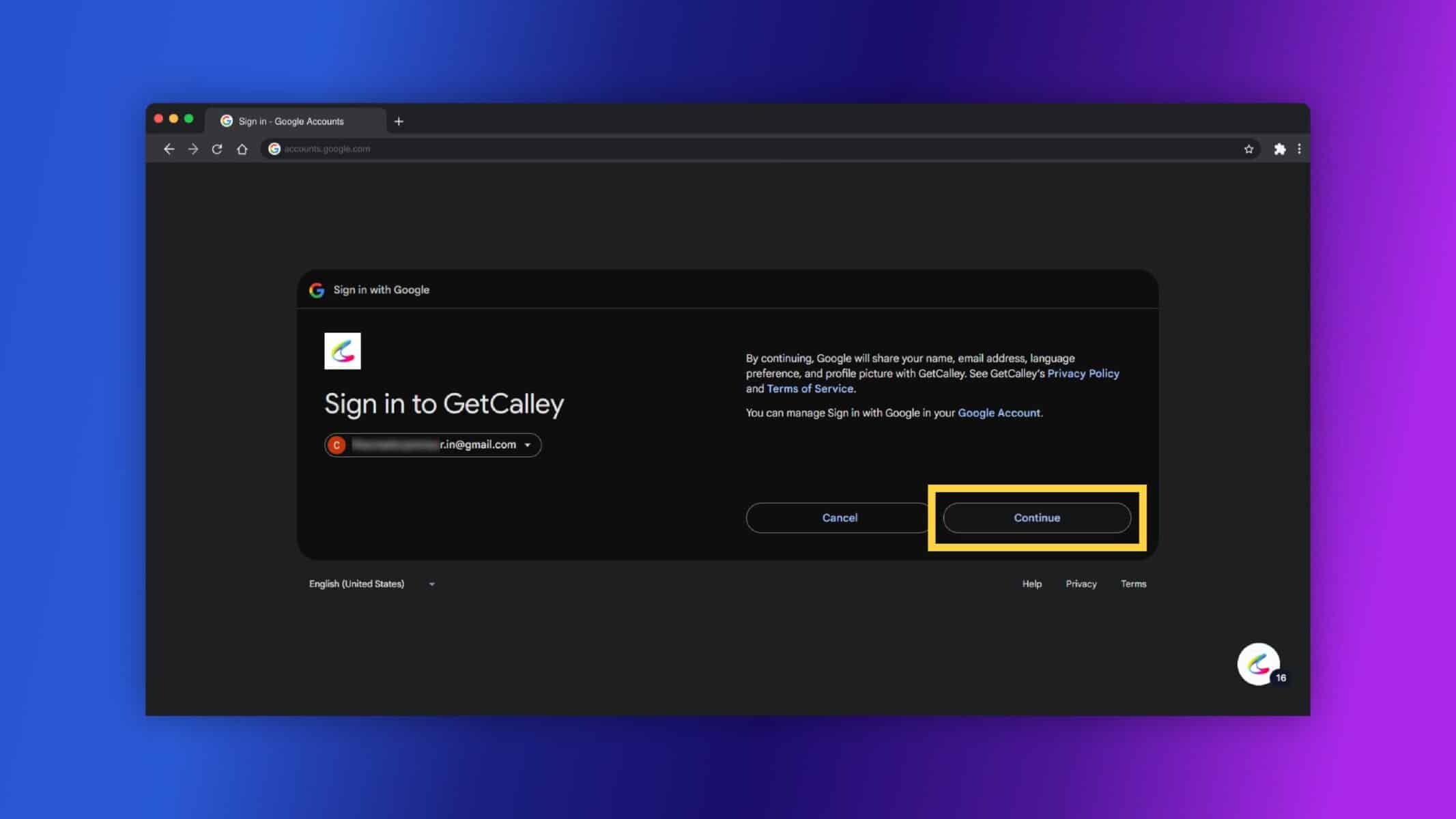The height and width of the screenshot is (819, 1456).
Task: Click the Cancel button
Action: tap(840, 518)
